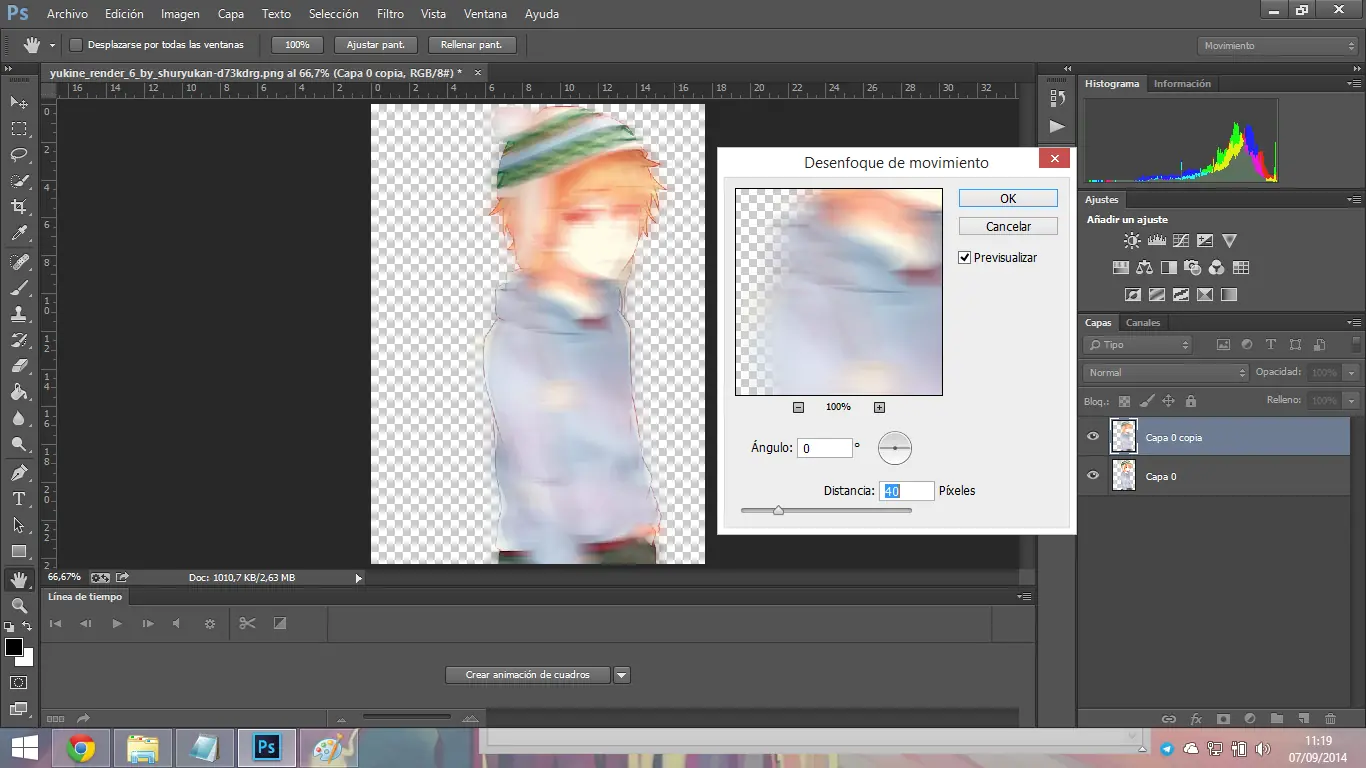
Task: Select the Clone Stamp tool
Action: click(x=19, y=314)
